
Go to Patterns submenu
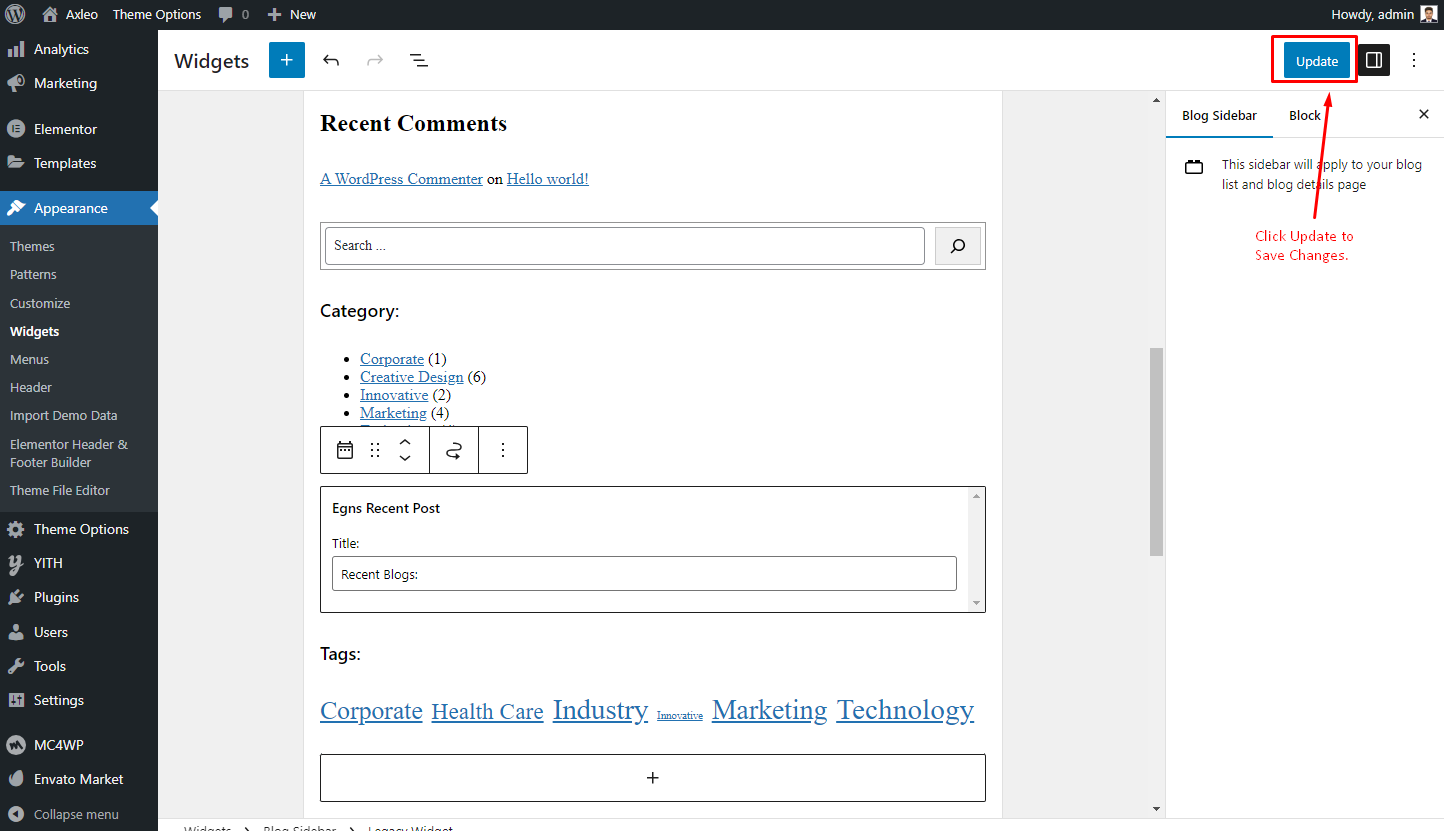(x=33, y=274)
